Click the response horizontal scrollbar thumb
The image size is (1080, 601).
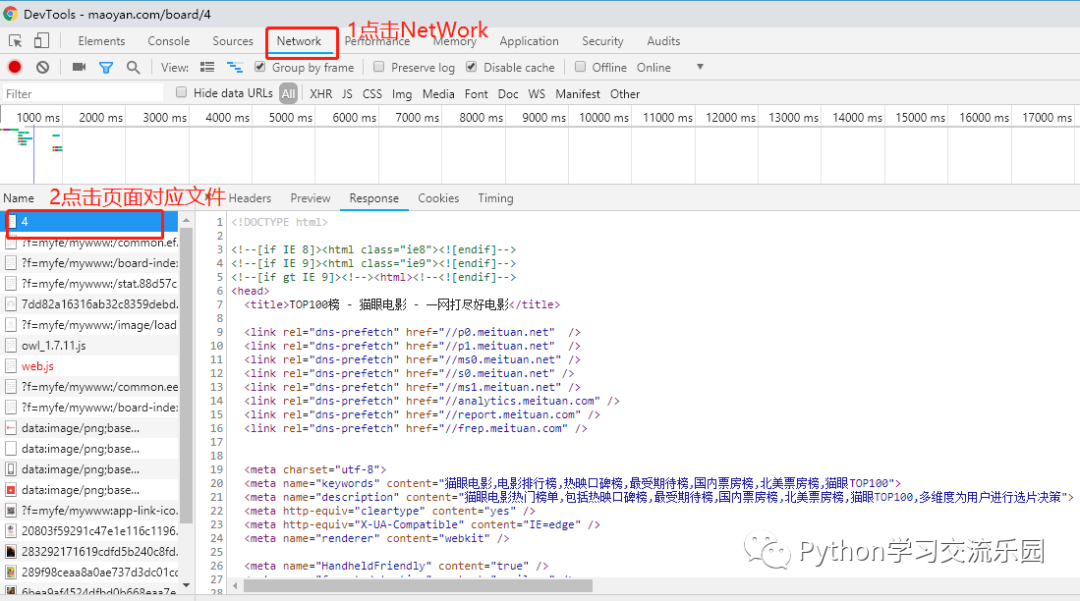pos(417,586)
